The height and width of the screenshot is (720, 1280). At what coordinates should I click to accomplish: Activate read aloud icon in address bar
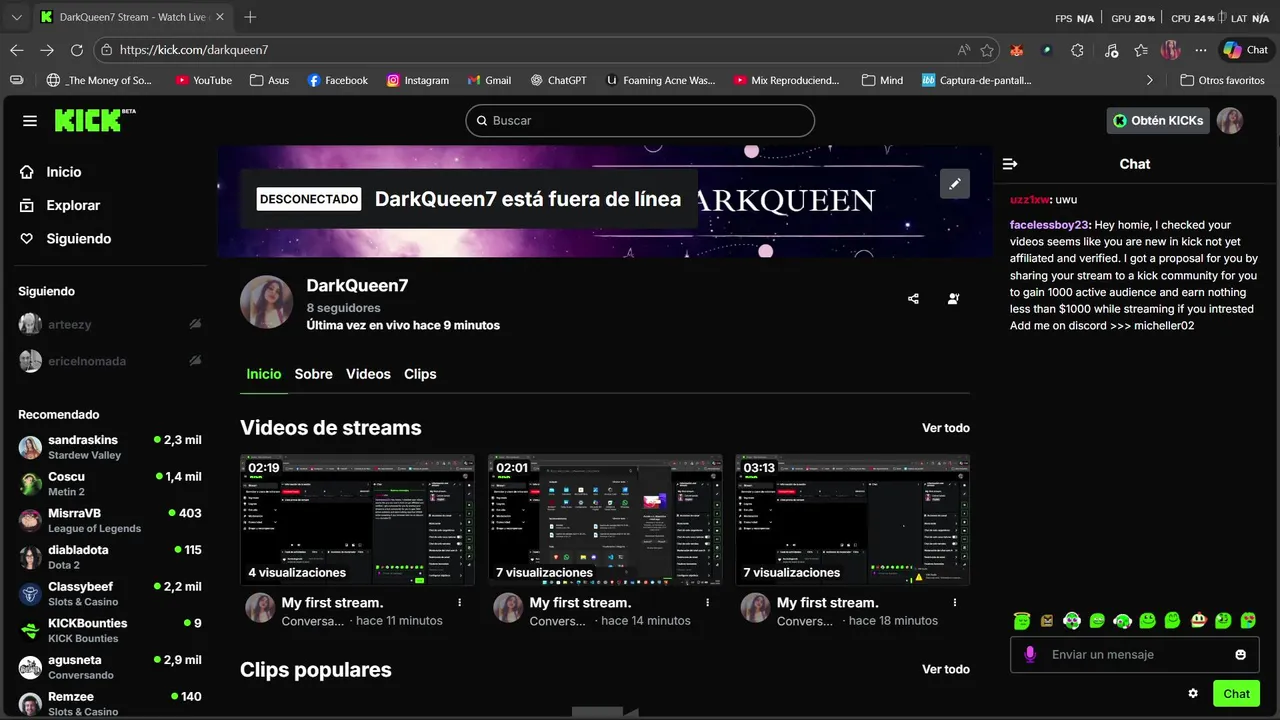point(964,50)
